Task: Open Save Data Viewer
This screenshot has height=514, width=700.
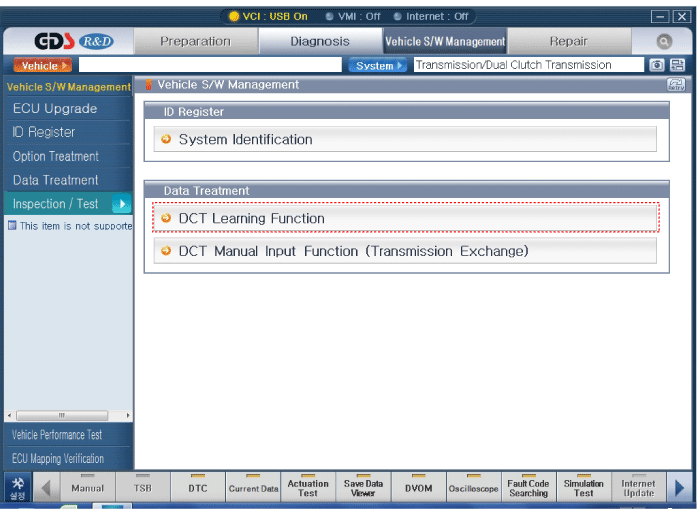Action: click(x=363, y=488)
